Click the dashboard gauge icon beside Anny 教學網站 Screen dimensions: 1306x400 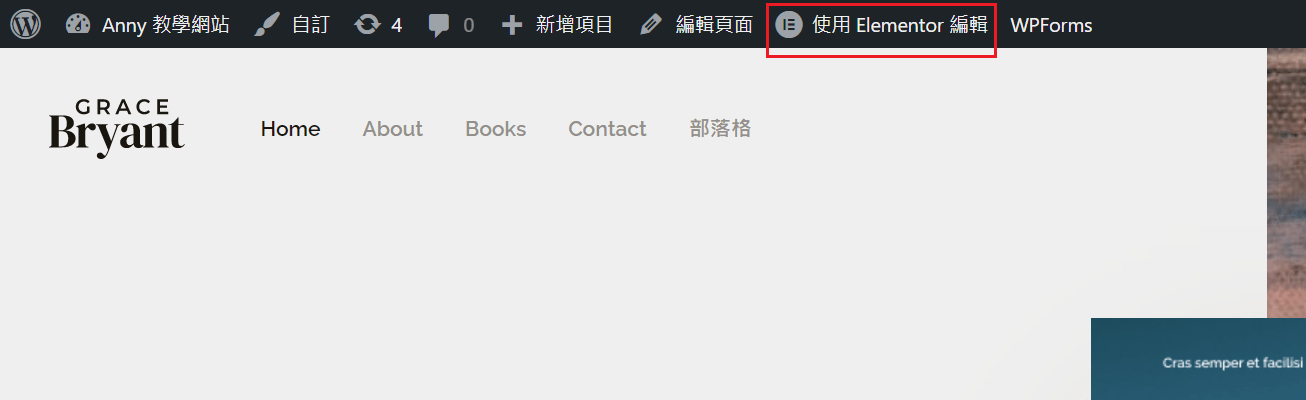(x=78, y=24)
